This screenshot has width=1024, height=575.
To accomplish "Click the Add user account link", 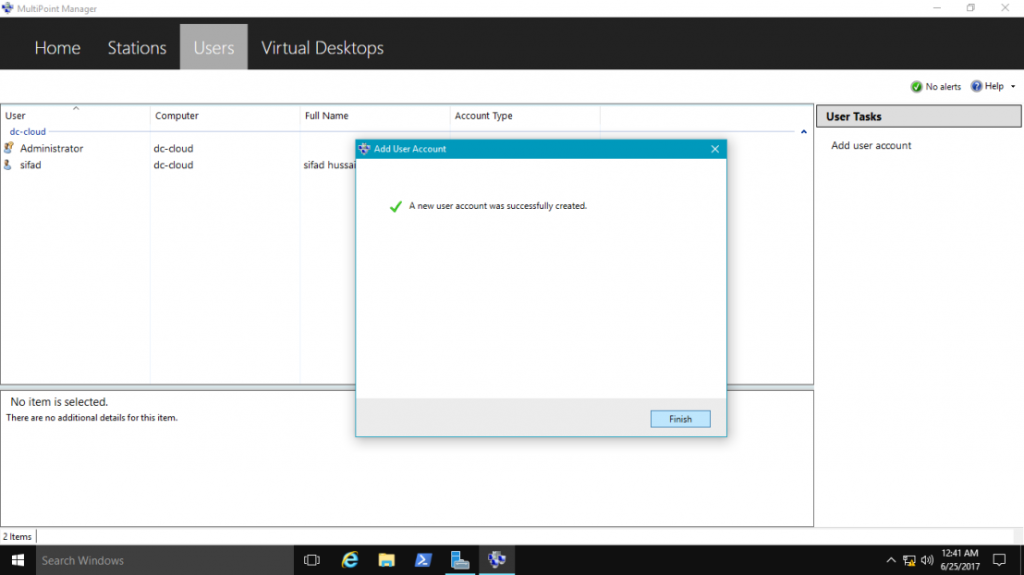I will click(x=871, y=146).
